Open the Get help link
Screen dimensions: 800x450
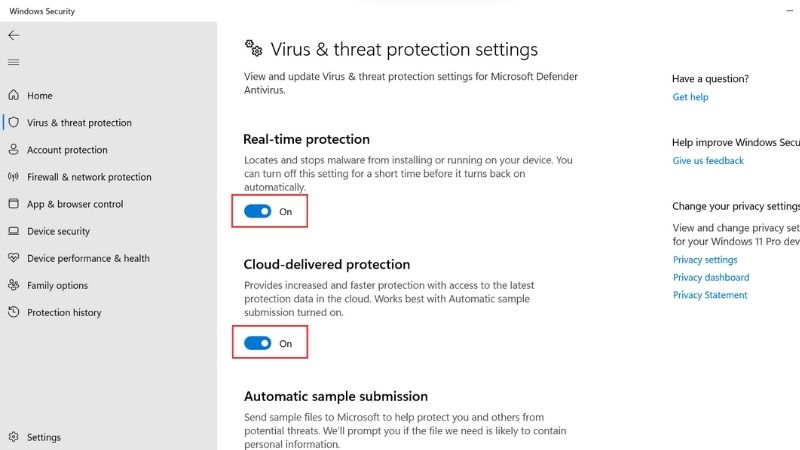coord(690,97)
